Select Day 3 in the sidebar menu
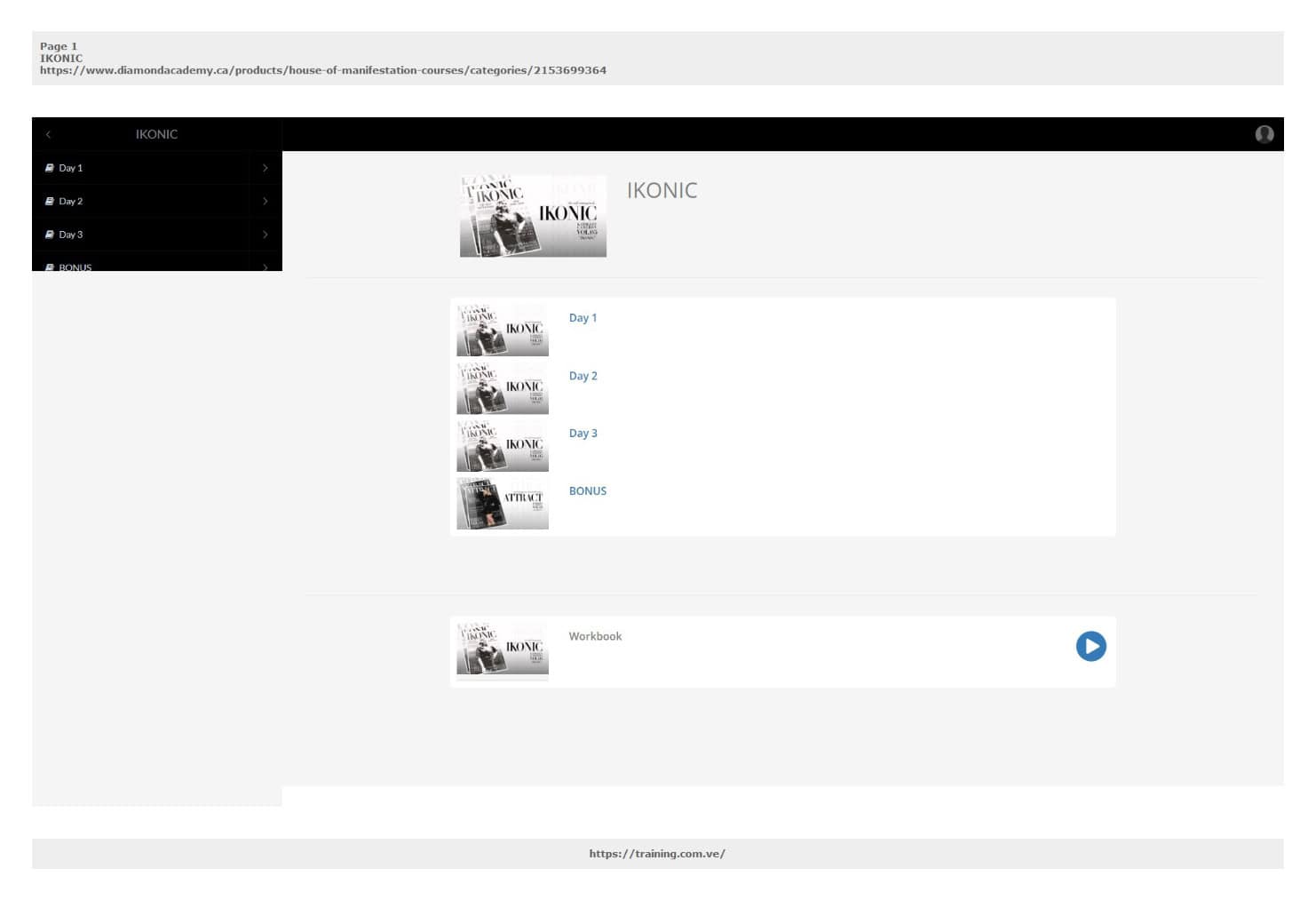The height and width of the screenshot is (900, 1316). coord(71,235)
